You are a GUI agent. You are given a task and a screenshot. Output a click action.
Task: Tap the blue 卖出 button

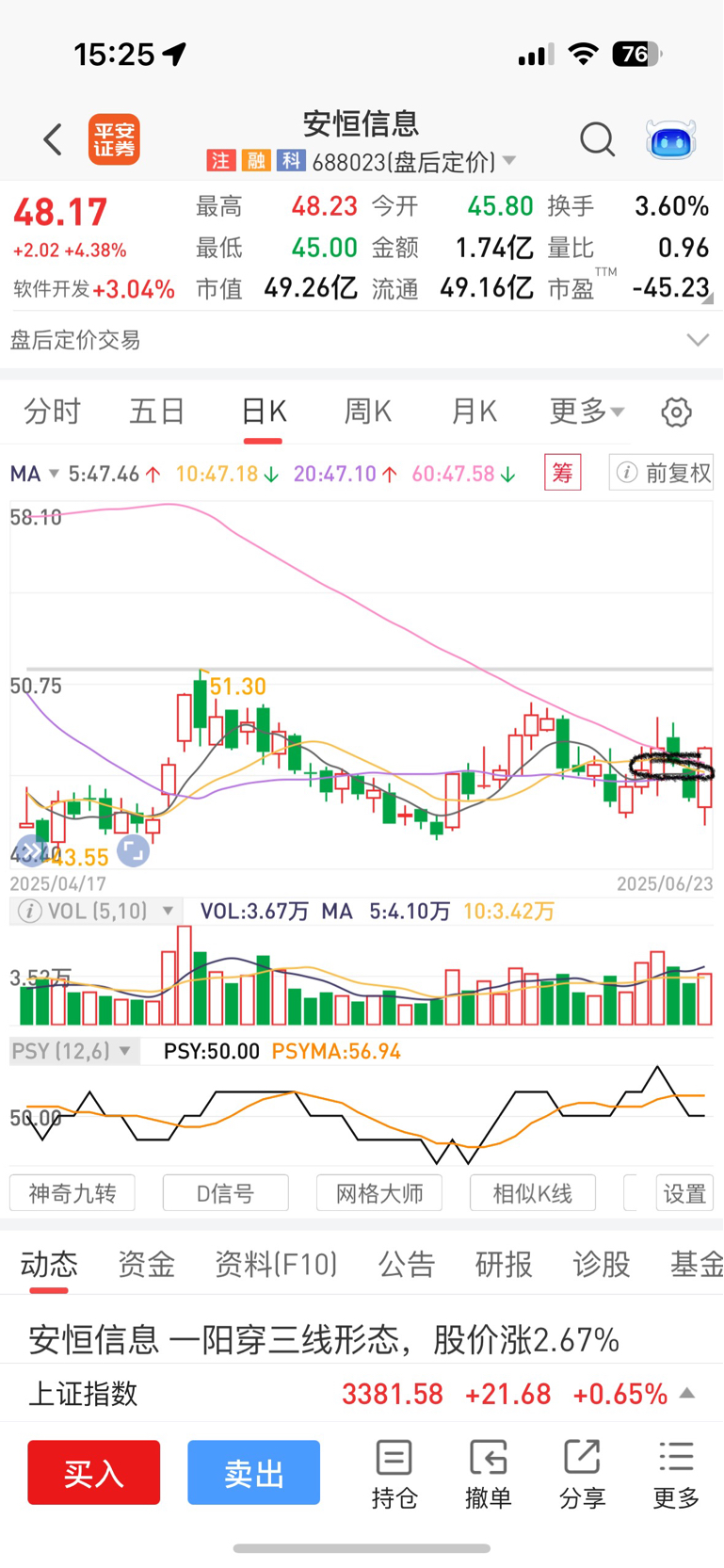(253, 1473)
